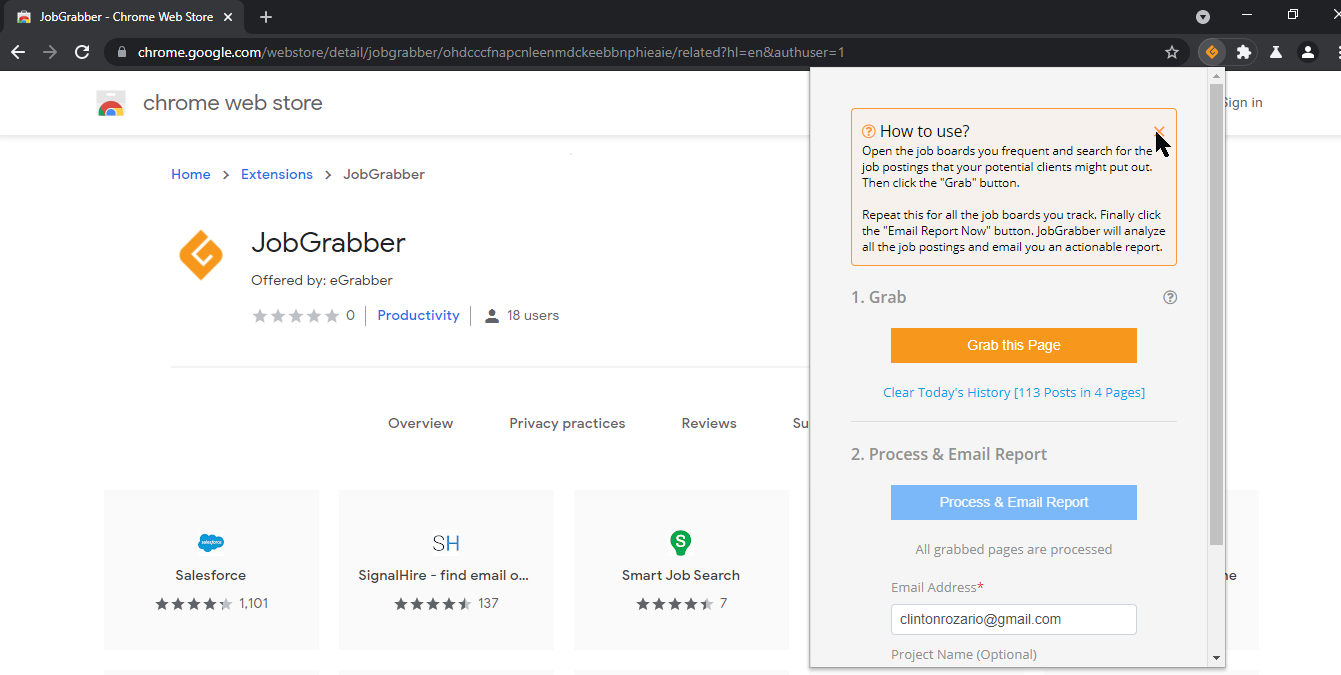The height and width of the screenshot is (675, 1341).
Task: Switch to the Reviews tab
Action: 709,423
